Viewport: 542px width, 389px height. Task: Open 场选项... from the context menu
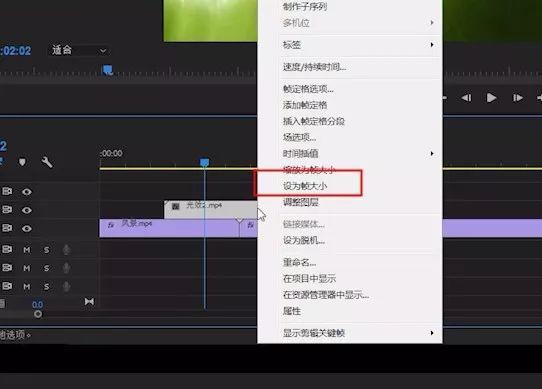pyautogui.click(x=299, y=137)
